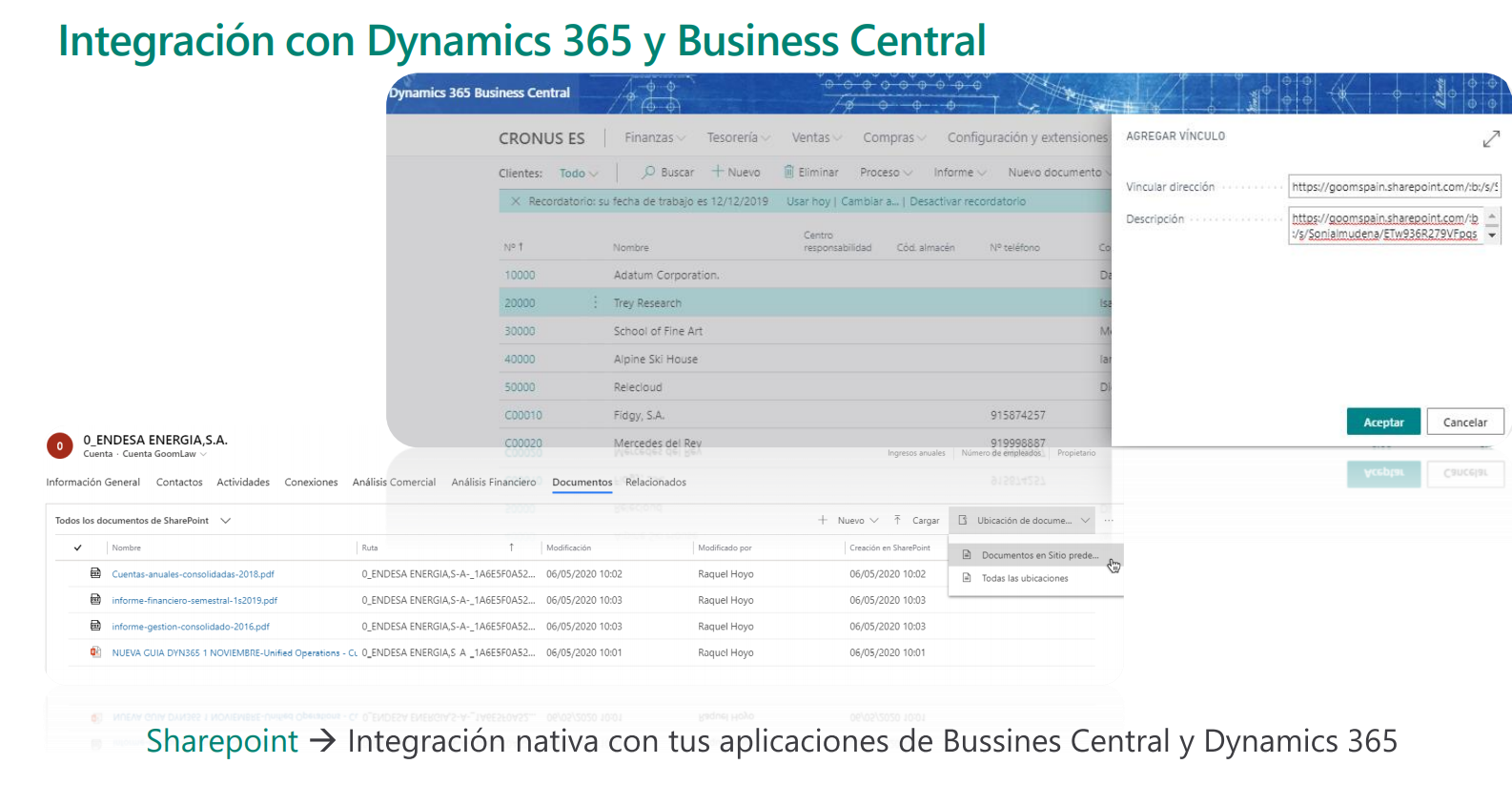The height and width of the screenshot is (785, 1512).
Task: Expand the Agregar vínculo dialog with arrow icon
Action: pyautogui.click(x=1491, y=139)
